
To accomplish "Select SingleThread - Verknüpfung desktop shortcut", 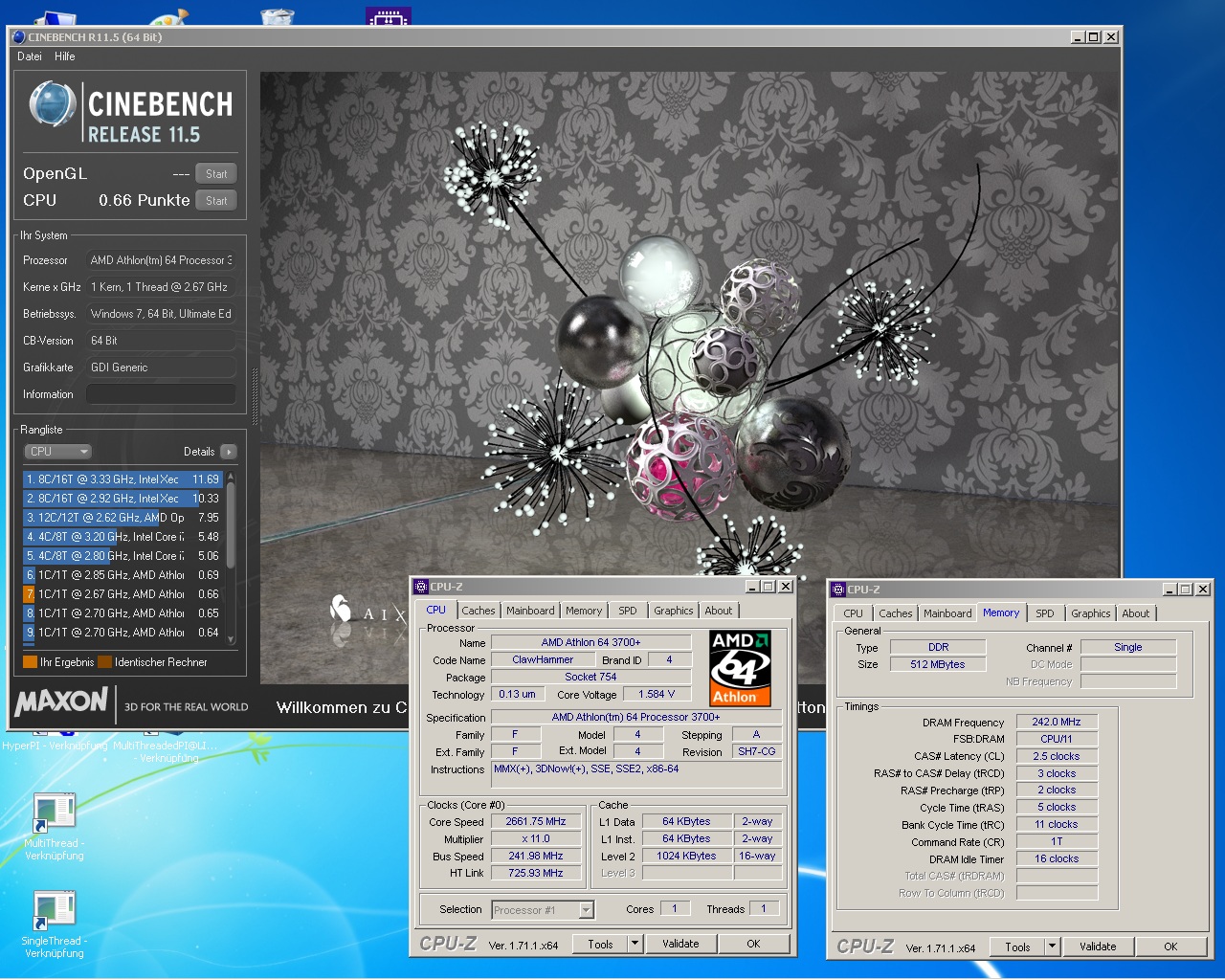I will tap(55, 924).
